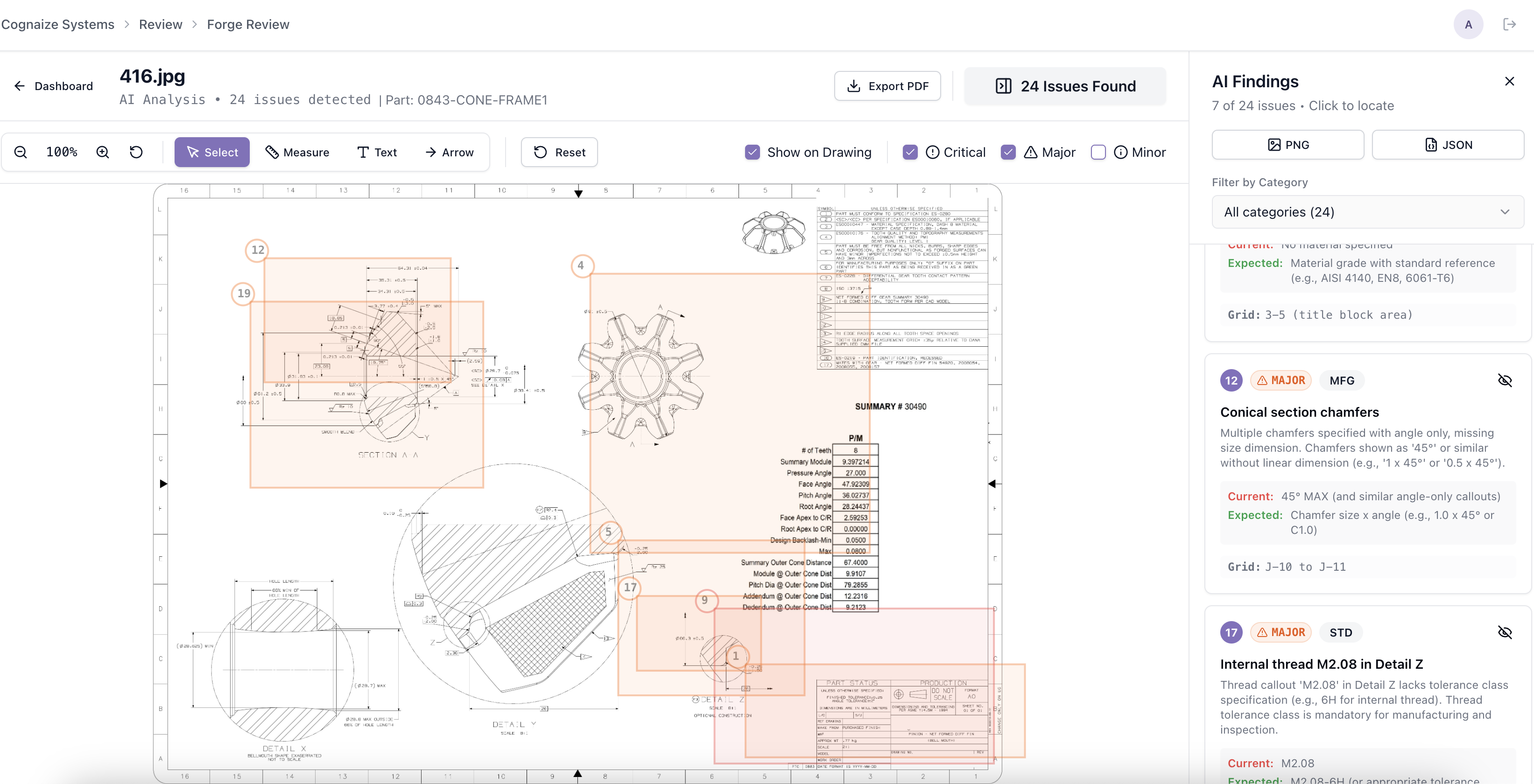
Task: Go to Review breadcrumb
Action: (160, 24)
